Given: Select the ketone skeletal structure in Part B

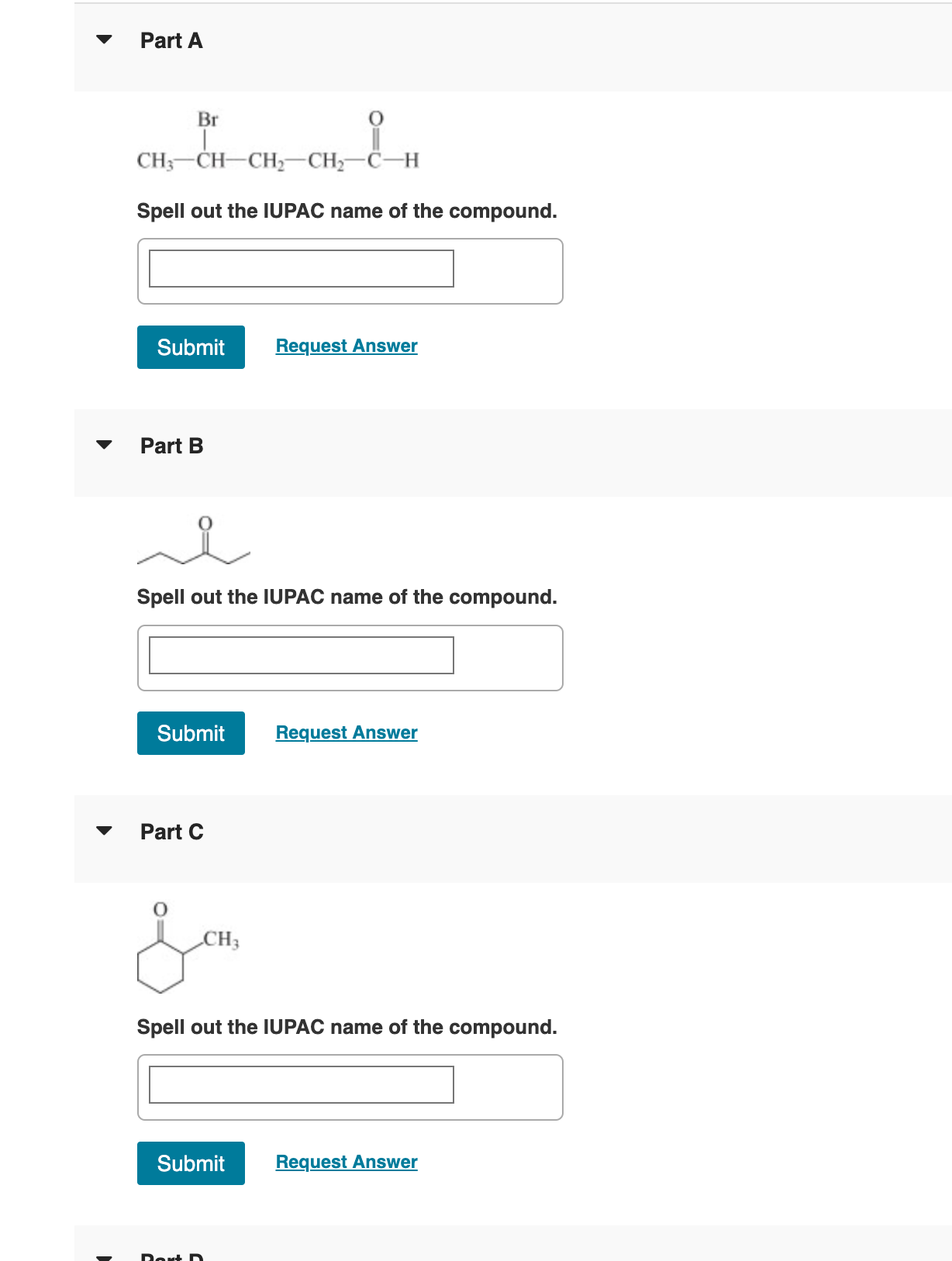Looking at the screenshot, I should pyautogui.click(x=194, y=541).
